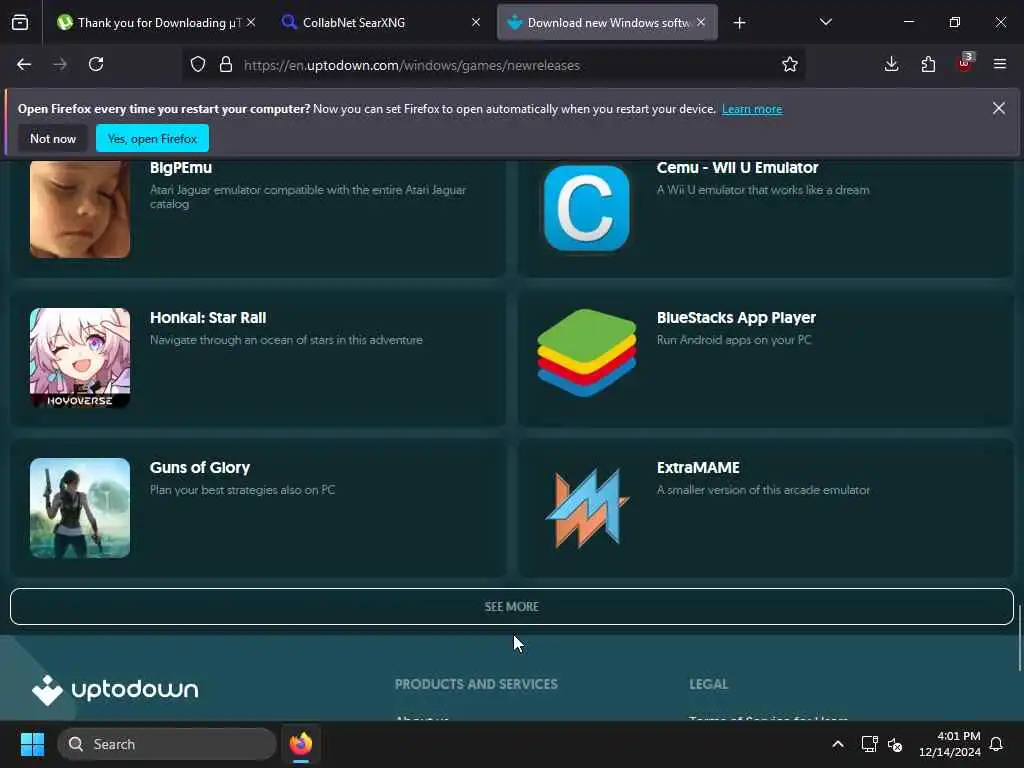
Task: Close the Thank you for Downloading tab
Action: [x=251, y=22]
